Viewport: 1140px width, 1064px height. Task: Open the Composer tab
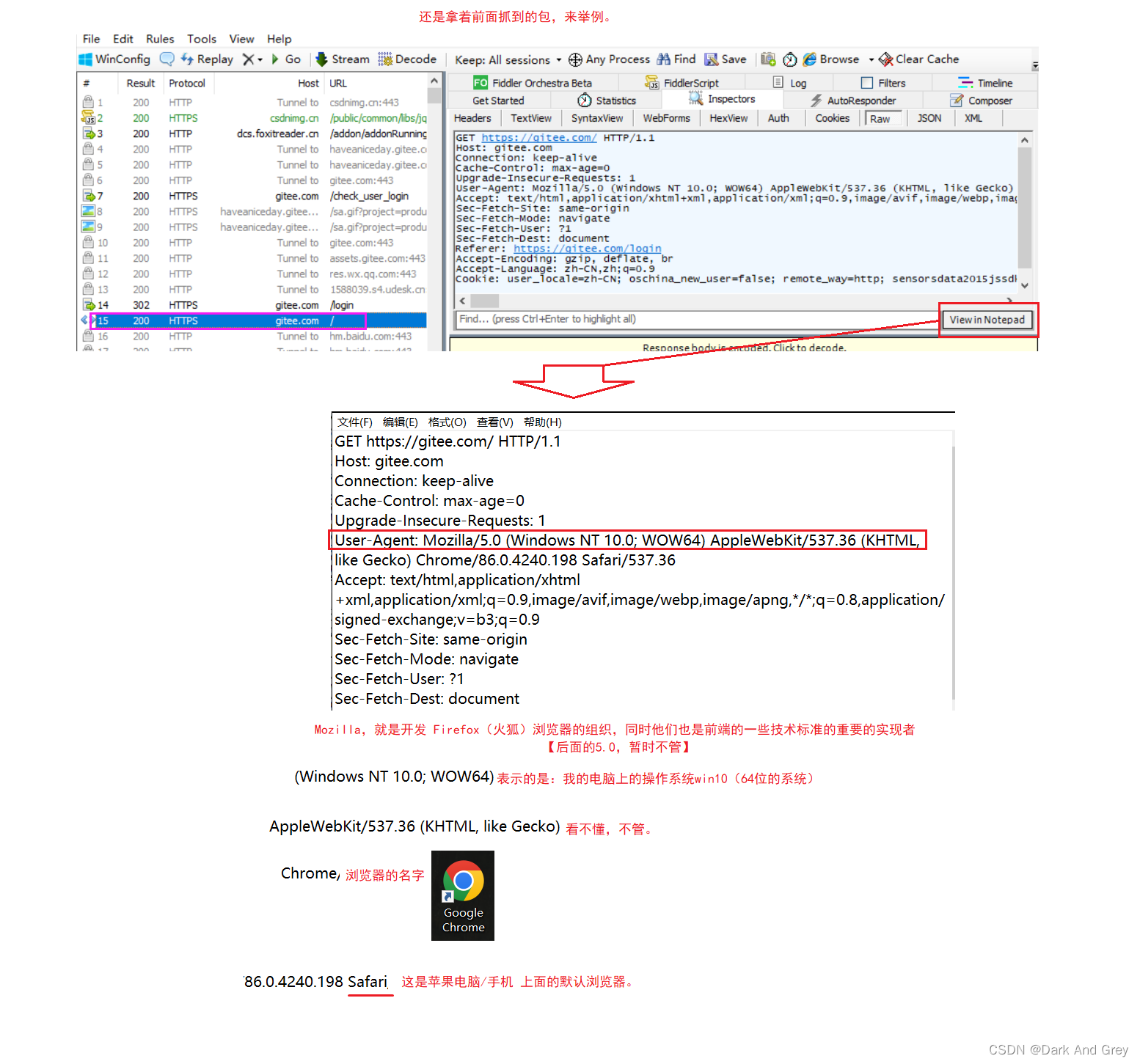pyautogui.click(x=982, y=100)
